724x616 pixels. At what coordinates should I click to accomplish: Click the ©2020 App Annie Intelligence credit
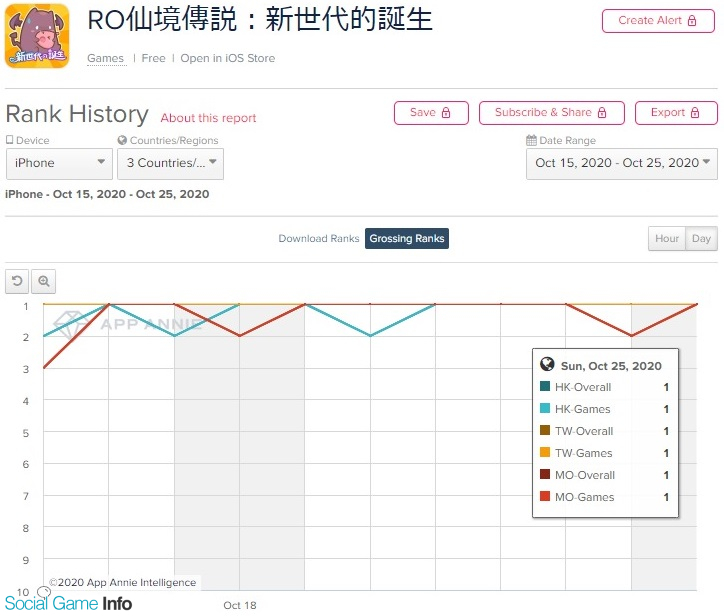(x=122, y=583)
